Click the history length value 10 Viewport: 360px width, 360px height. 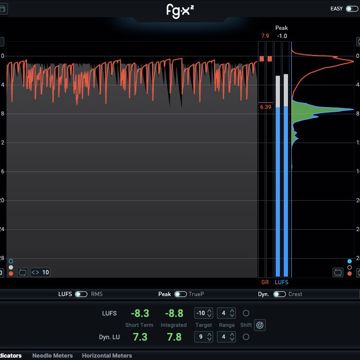click(x=46, y=273)
